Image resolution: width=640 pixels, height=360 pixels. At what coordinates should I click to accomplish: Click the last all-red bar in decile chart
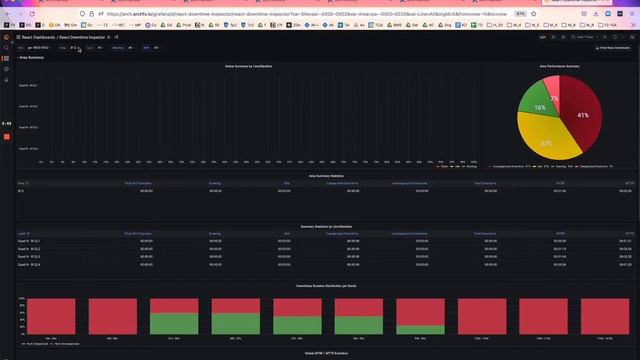pos(605,316)
